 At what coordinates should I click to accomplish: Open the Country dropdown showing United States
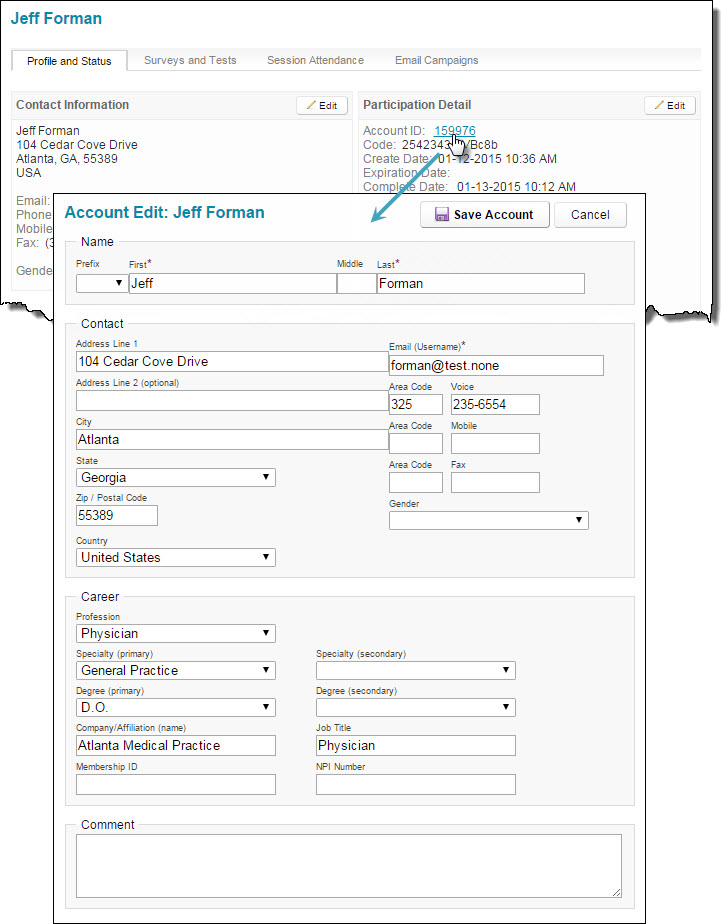coord(176,557)
